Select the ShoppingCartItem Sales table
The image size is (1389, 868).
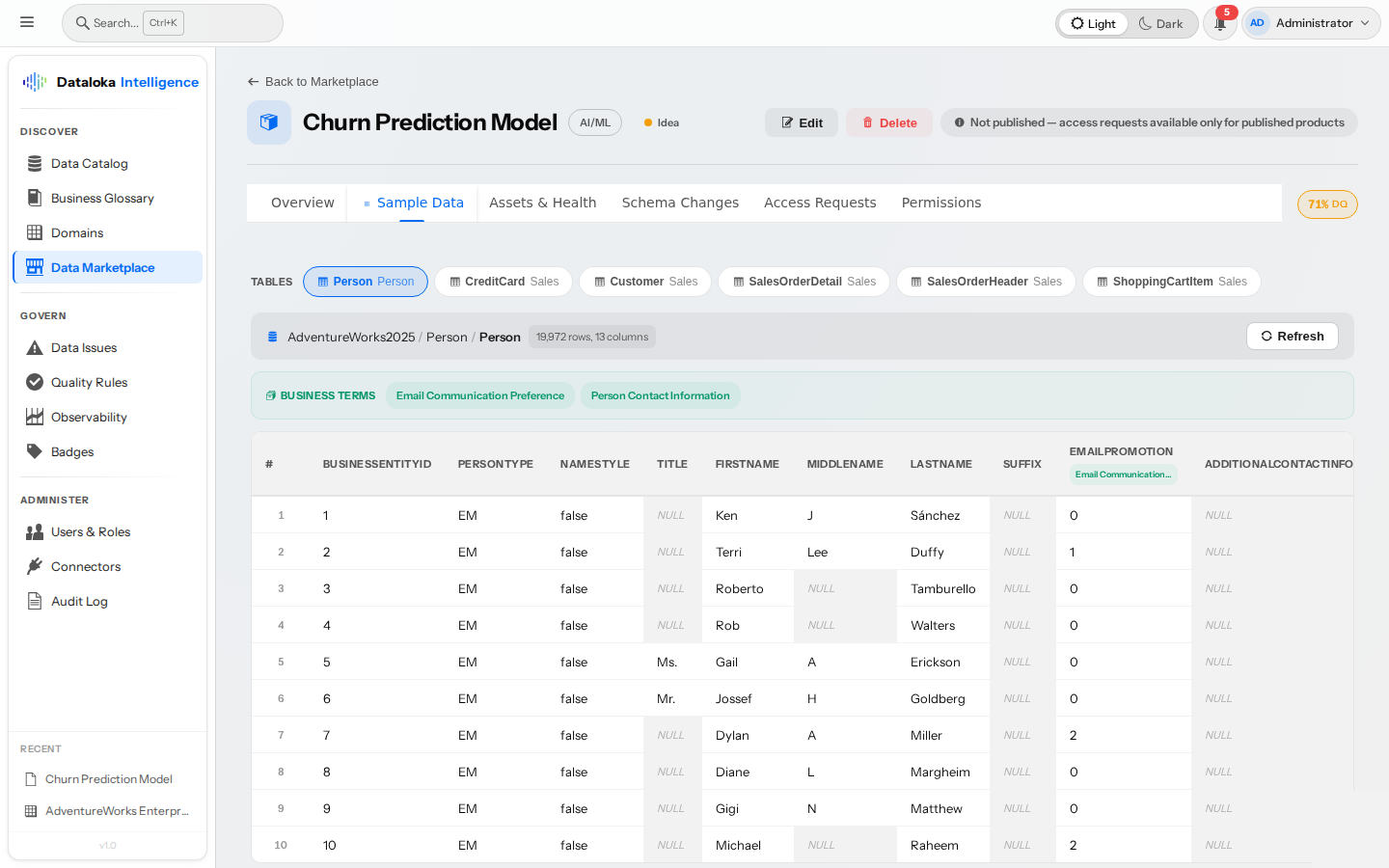1171,281
